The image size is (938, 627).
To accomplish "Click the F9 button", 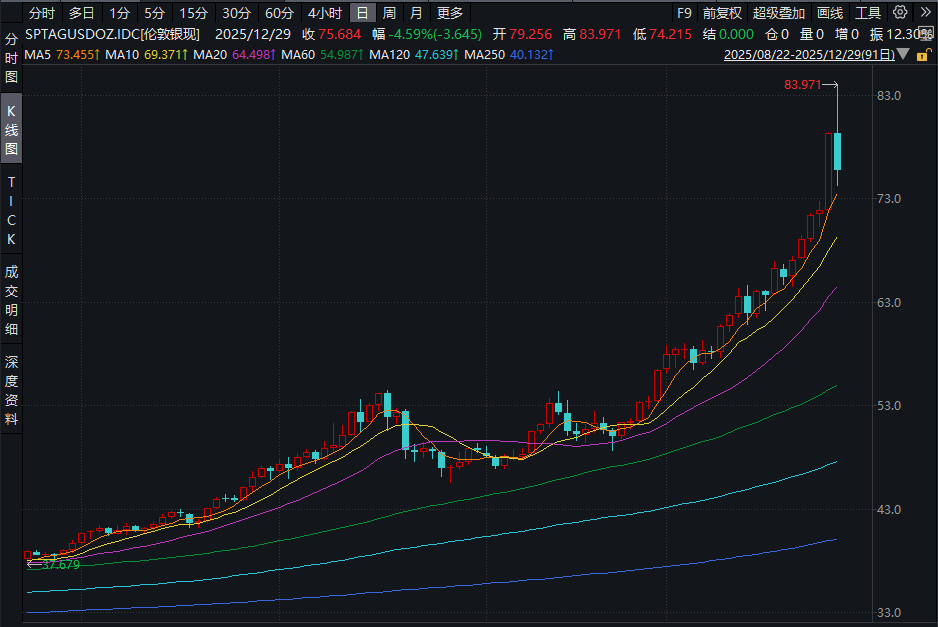I will 684,13.
